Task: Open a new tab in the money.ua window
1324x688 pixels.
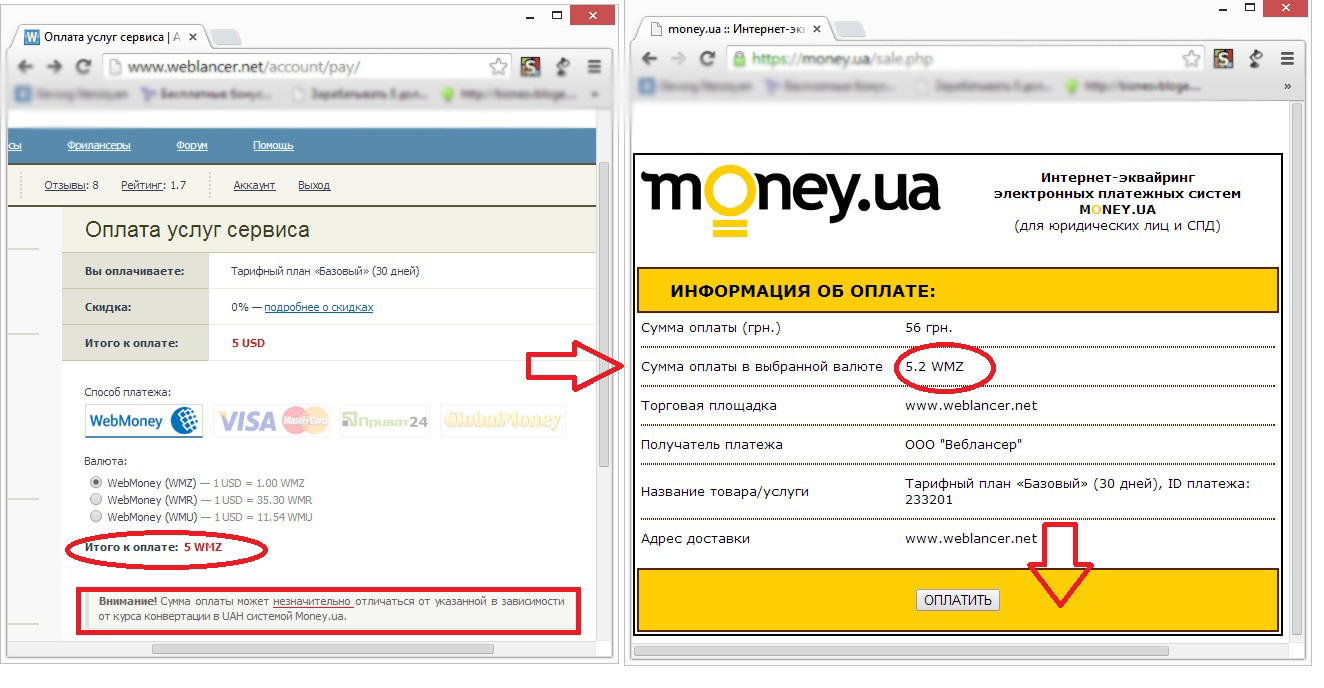Action: [849, 29]
